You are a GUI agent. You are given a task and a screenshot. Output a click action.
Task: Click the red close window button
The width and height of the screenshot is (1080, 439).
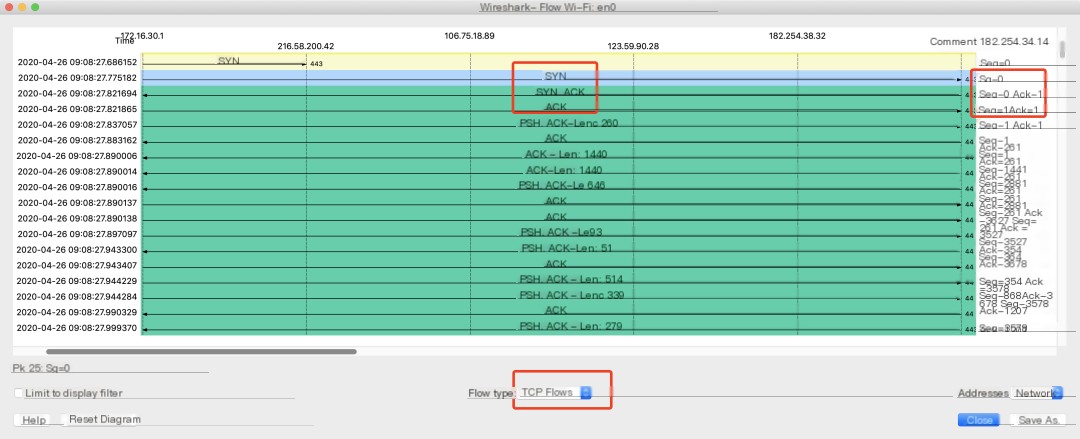click(7, 7)
